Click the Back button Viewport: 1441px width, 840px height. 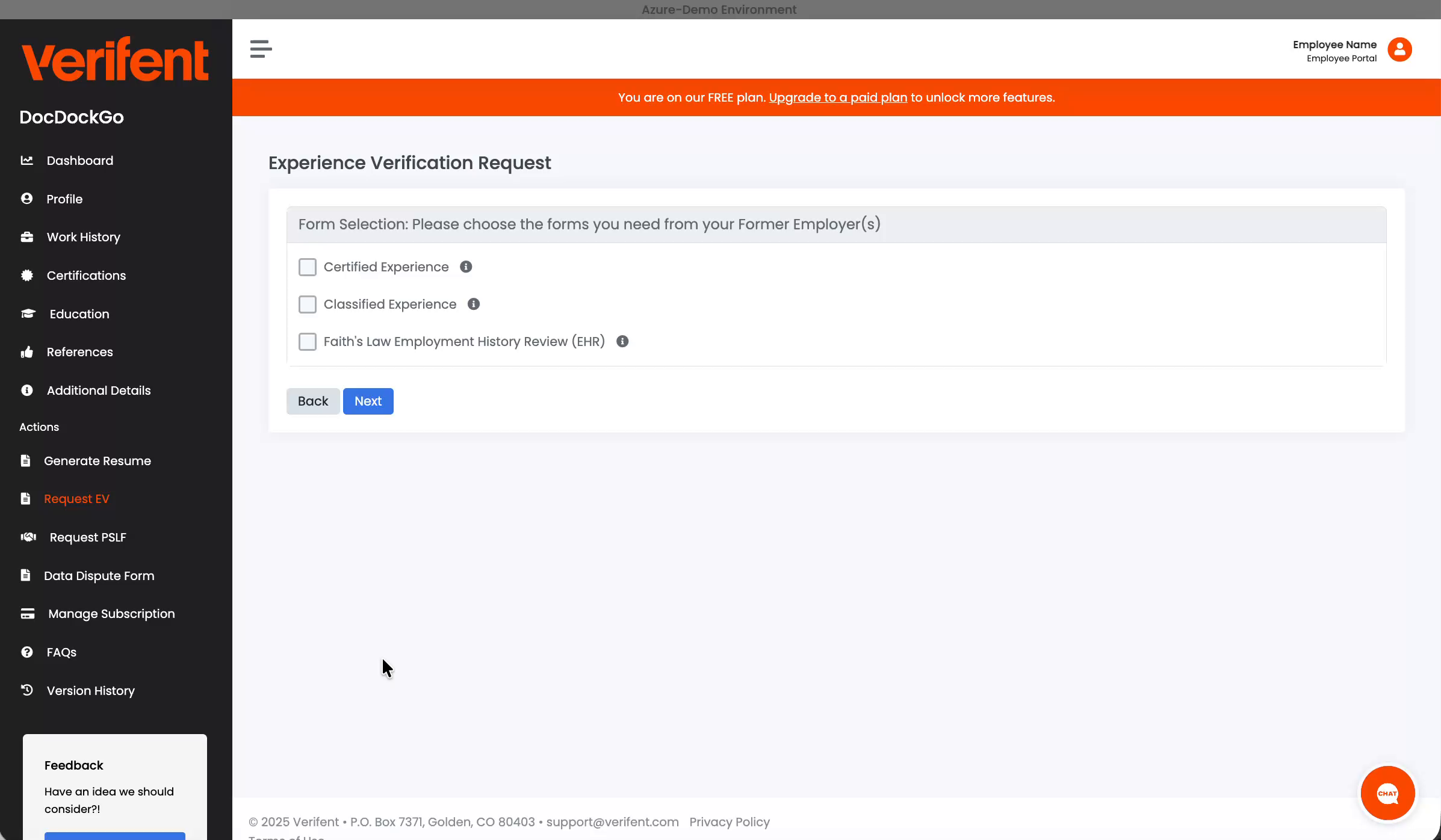point(312,401)
